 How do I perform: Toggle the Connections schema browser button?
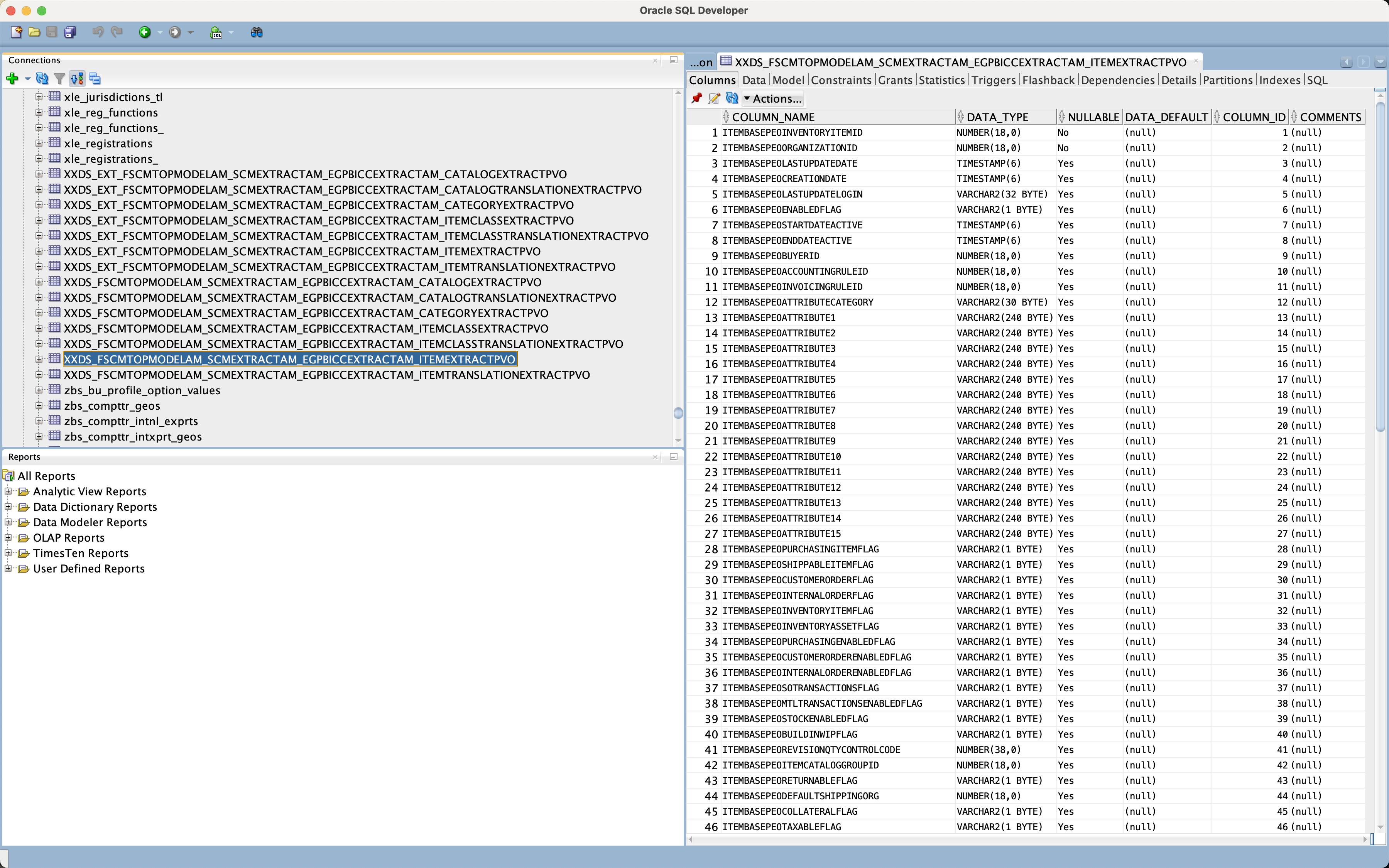(77, 79)
